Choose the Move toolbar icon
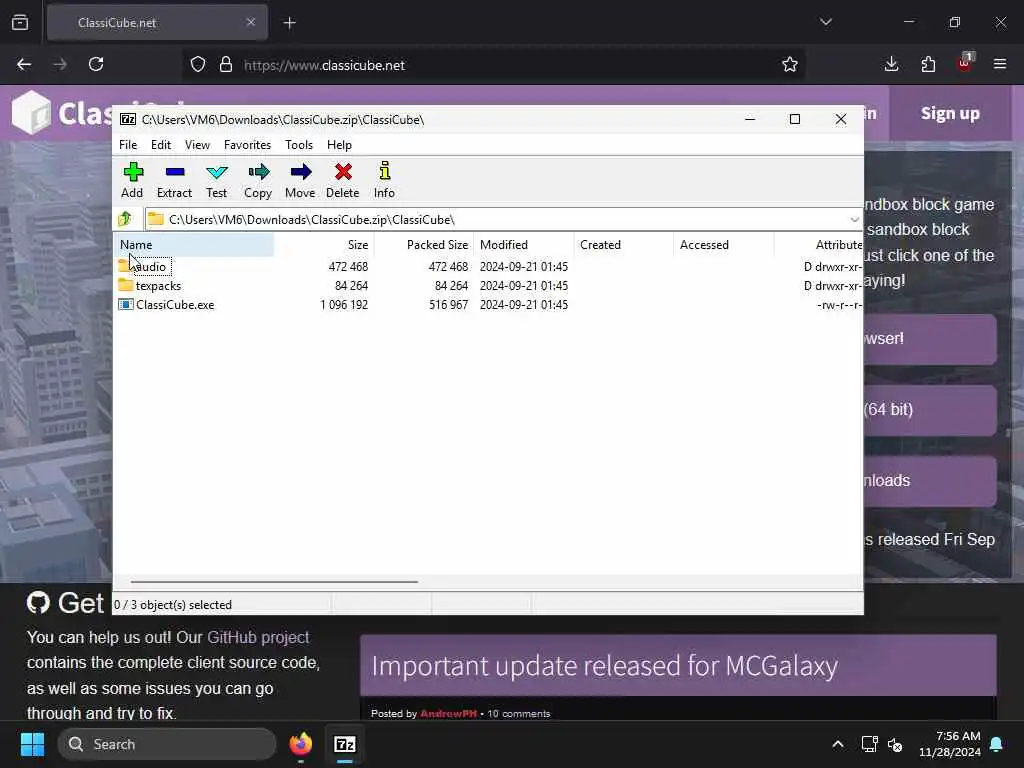The image size is (1024, 768). (300, 180)
